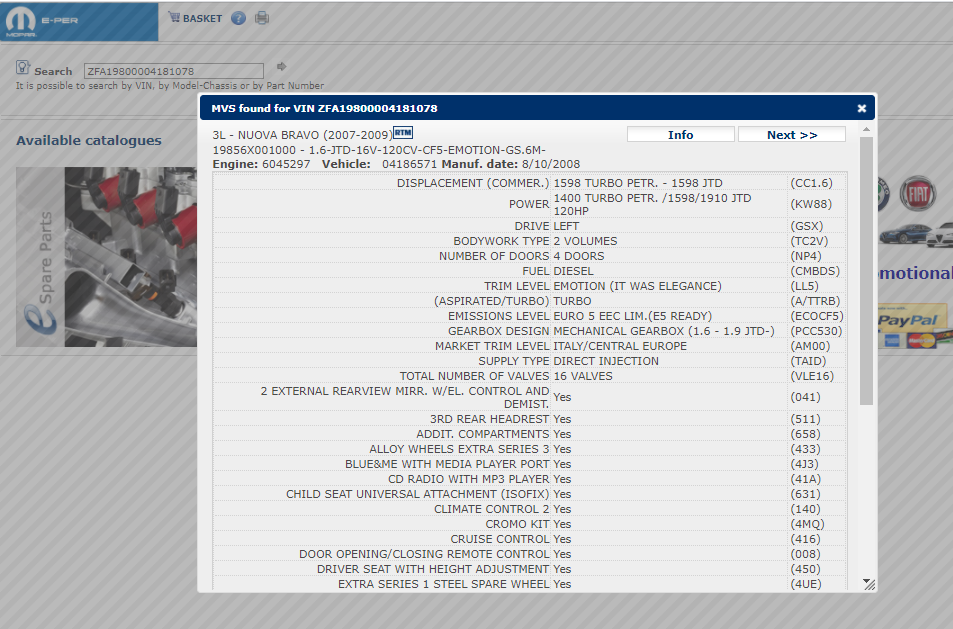Click BLUE&ME WITH MEDIA PLAYER PORT label
This screenshot has height=629, width=953.
447,464
